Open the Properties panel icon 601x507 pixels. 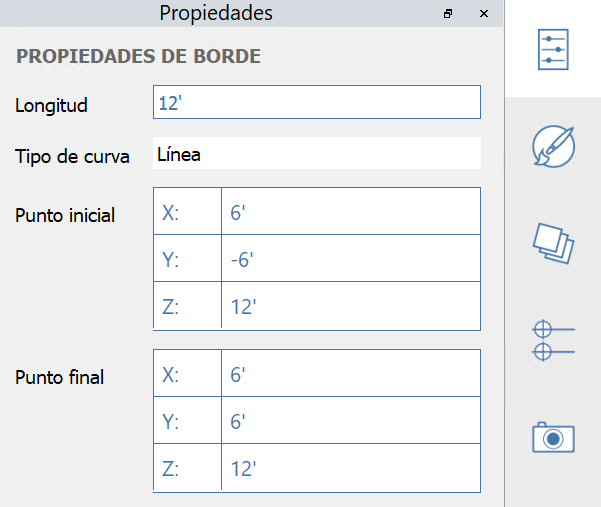(x=553, y=47)
